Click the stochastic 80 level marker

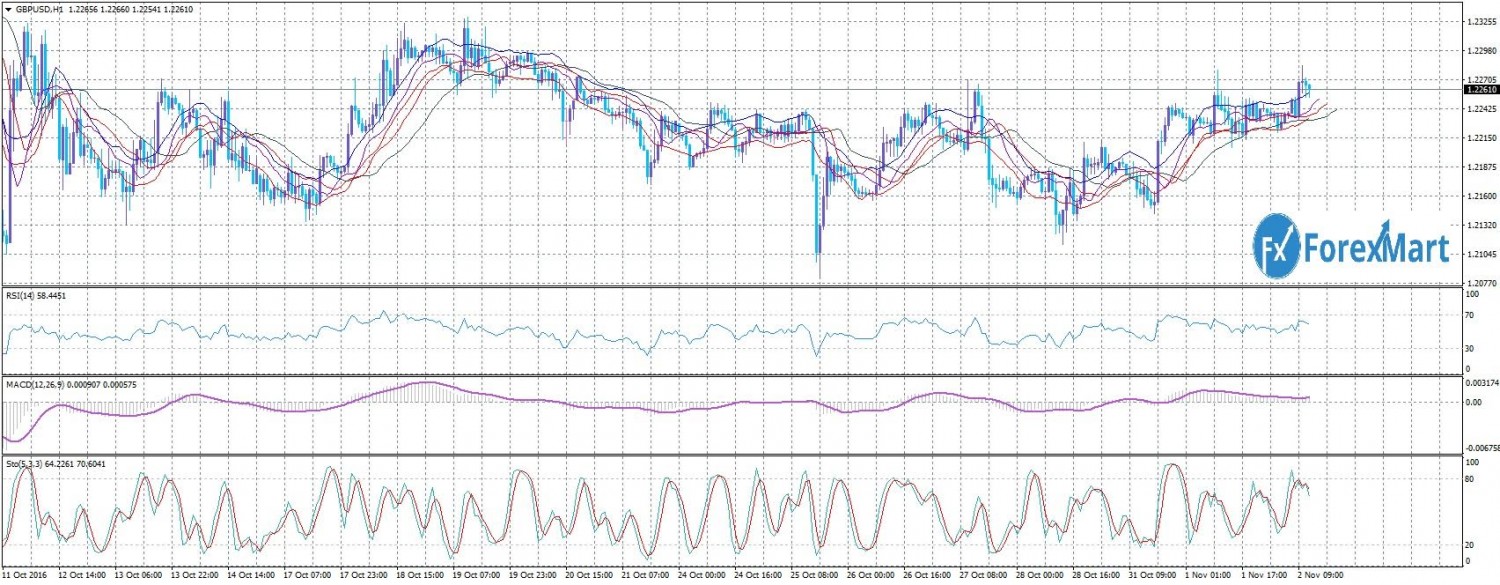1470,480
